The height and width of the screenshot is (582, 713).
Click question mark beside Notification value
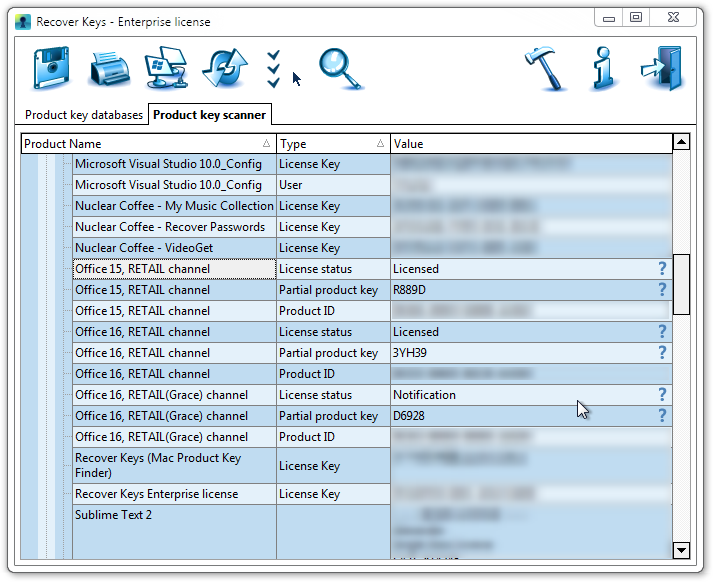tap(662, 394)
